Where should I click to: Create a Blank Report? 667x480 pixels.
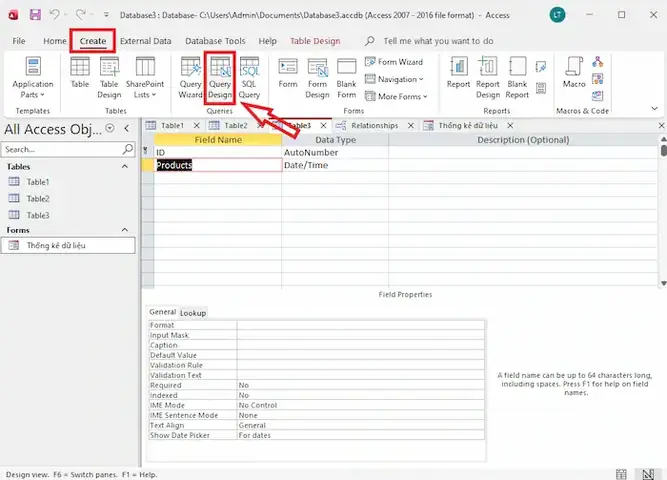point(517,77)
